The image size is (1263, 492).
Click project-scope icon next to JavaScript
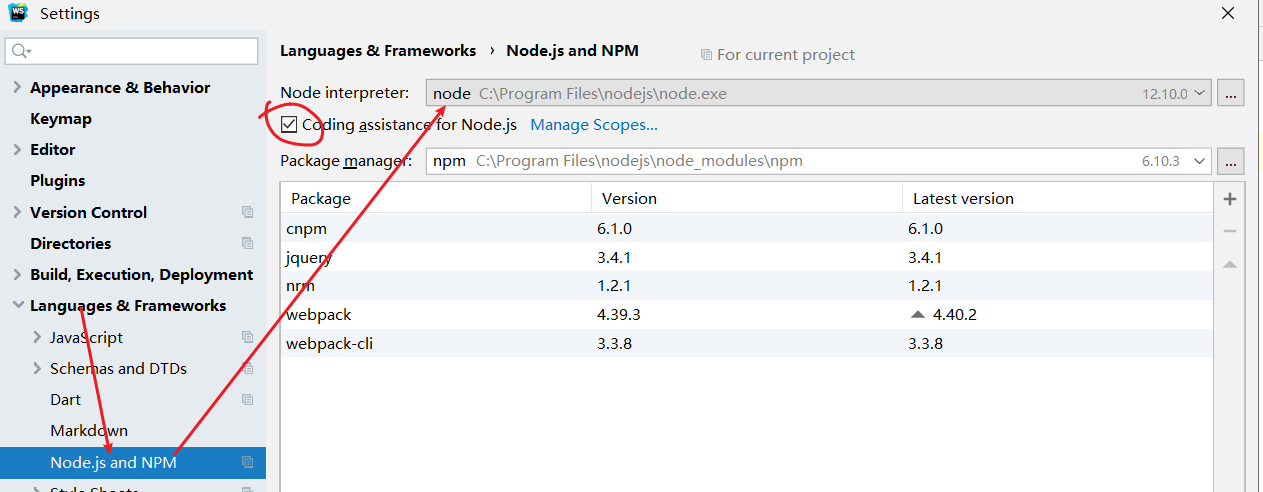point(247,337)
